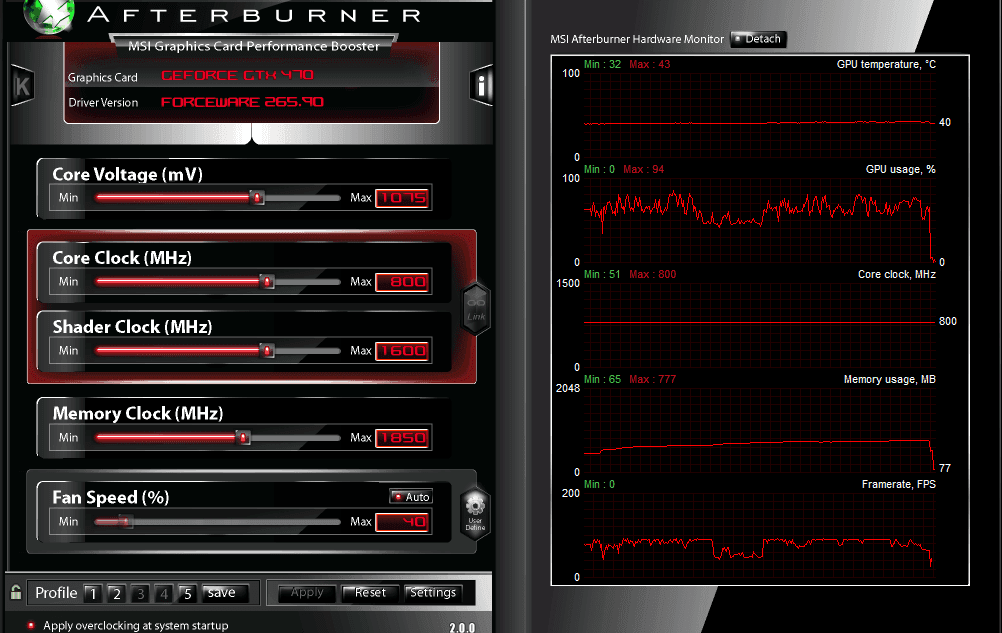Image resolution: width=1002 pixels, height=633 pixels.
Task: Click the 'Max : 777' memory usage reading
Action: pyautogui.click(x=652, y=379)
